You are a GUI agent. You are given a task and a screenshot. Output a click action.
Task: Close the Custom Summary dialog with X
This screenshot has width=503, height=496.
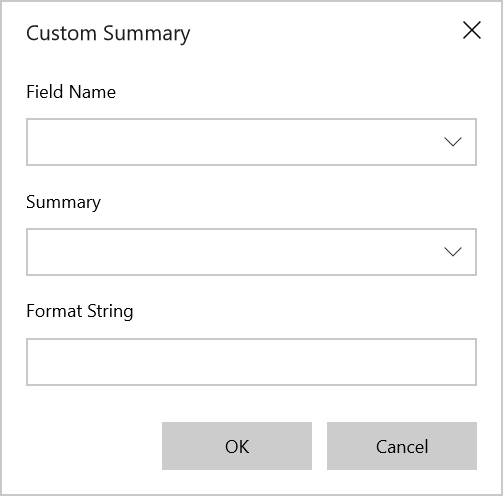coord(472,30)
